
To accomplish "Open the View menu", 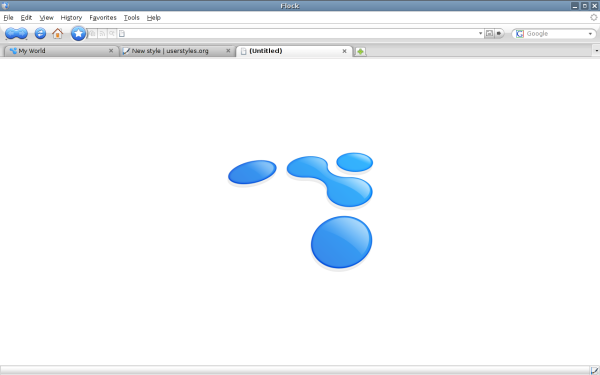I will (x=47, y=18).
